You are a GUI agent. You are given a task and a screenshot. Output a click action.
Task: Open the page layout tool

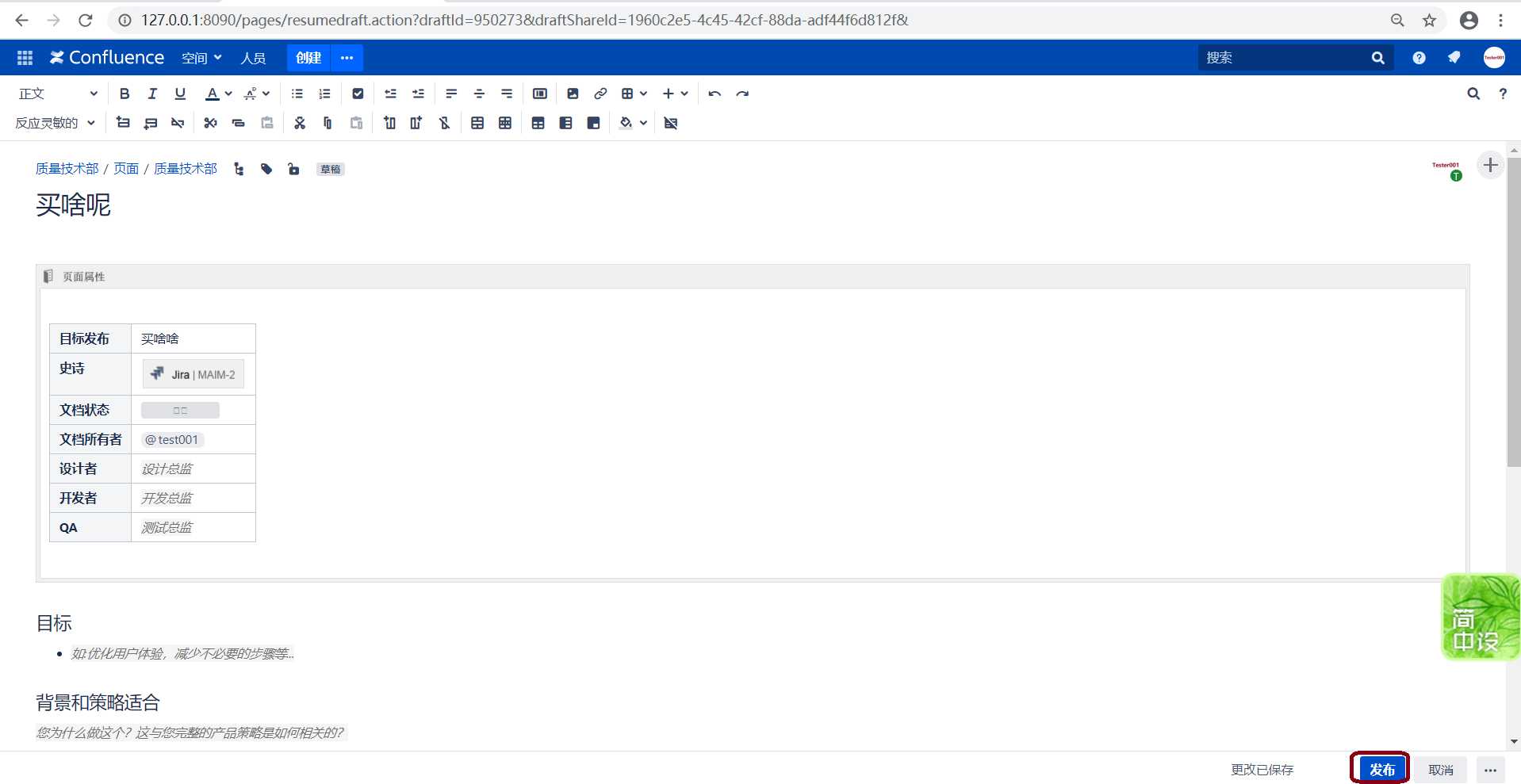coord(540,94)
